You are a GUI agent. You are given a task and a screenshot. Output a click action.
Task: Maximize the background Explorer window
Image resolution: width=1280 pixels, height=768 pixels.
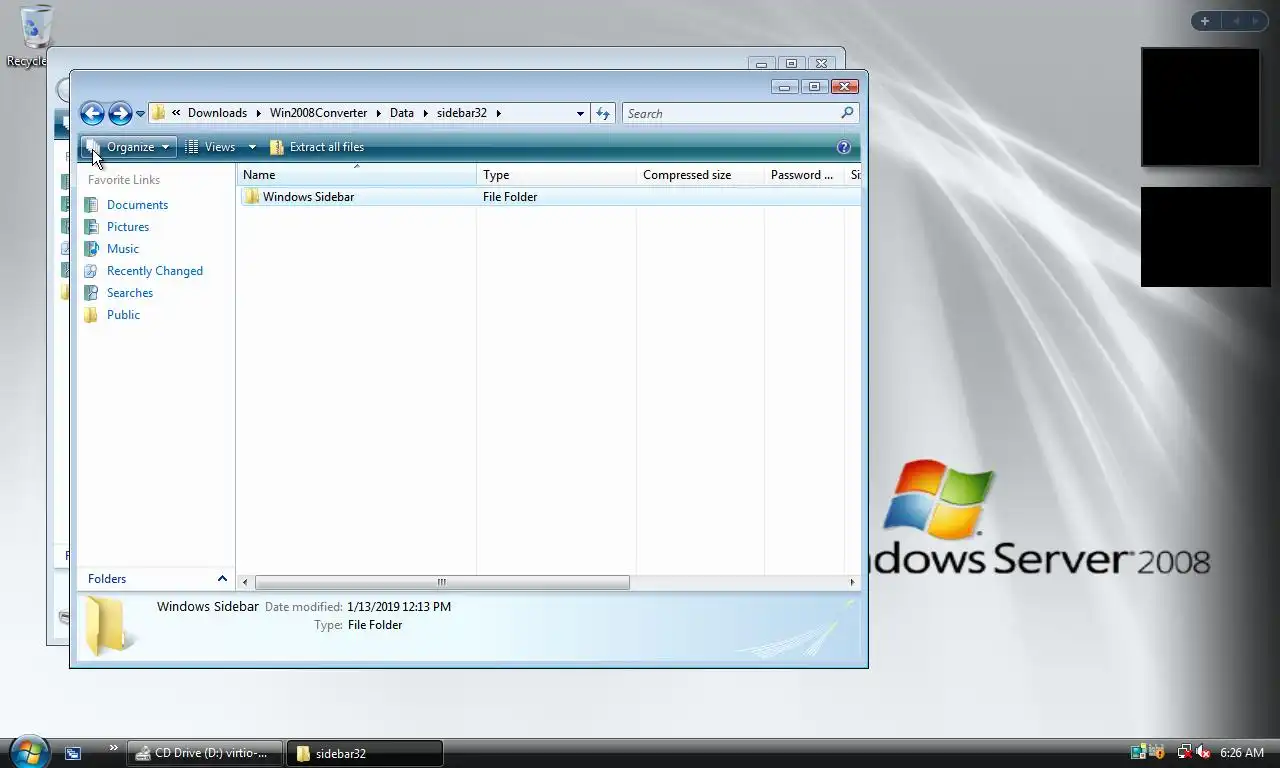click(791, 63)
